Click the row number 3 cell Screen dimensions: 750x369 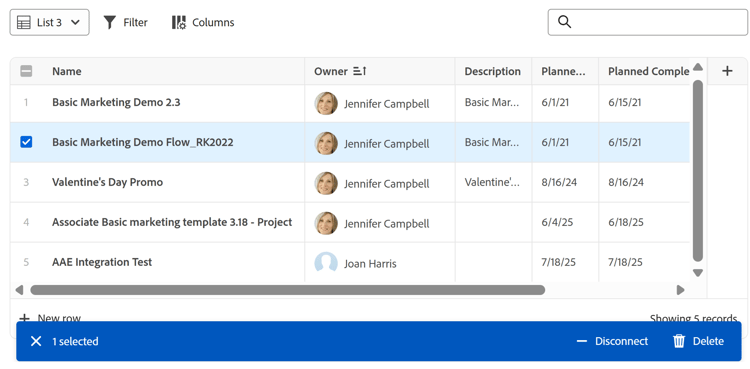pos(26,182)
